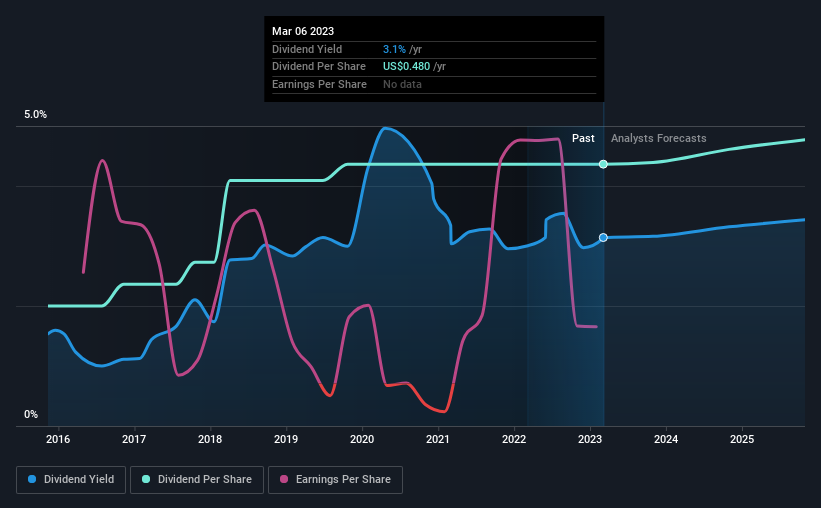Viewport: 821px width, 508px height.
Task: Click the US$0.480 dividend per share value
Action: (x=406, y=67)
